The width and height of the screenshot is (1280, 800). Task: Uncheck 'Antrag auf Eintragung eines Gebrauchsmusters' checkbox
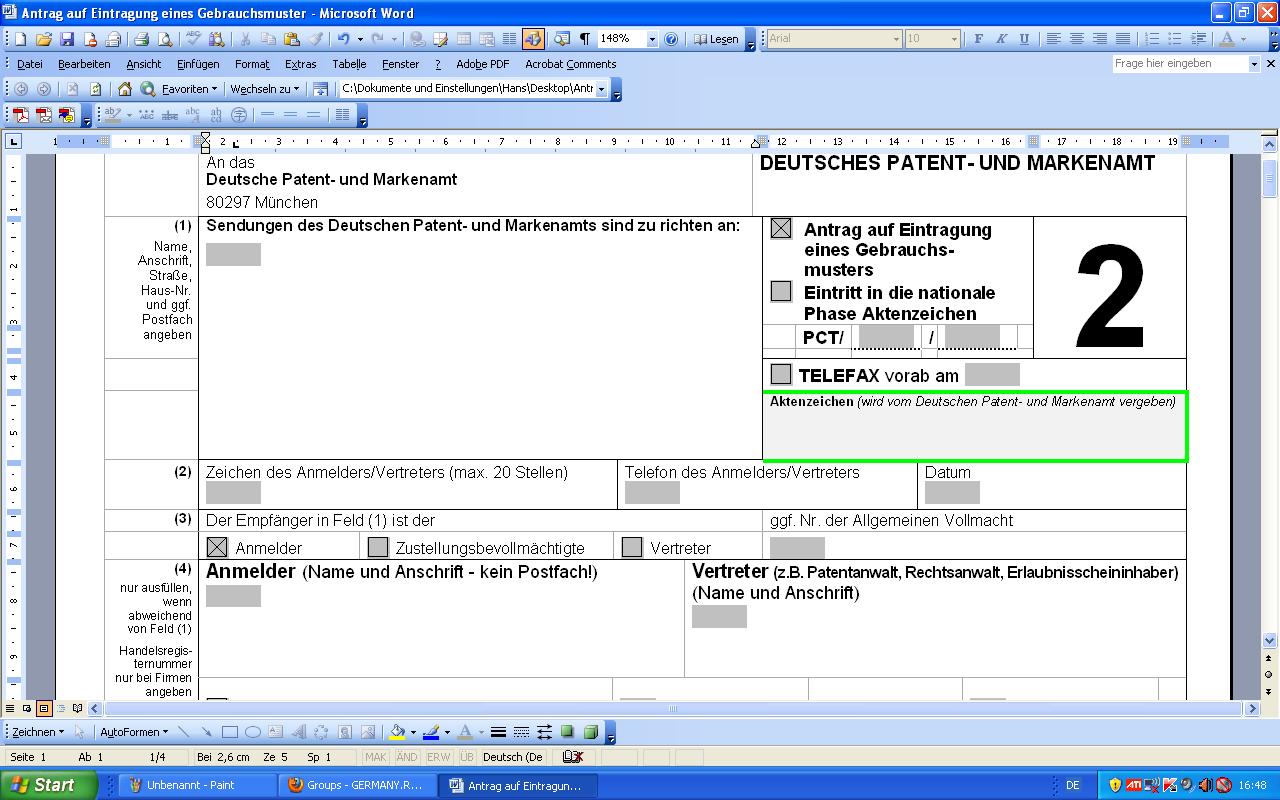pos(781,229)
